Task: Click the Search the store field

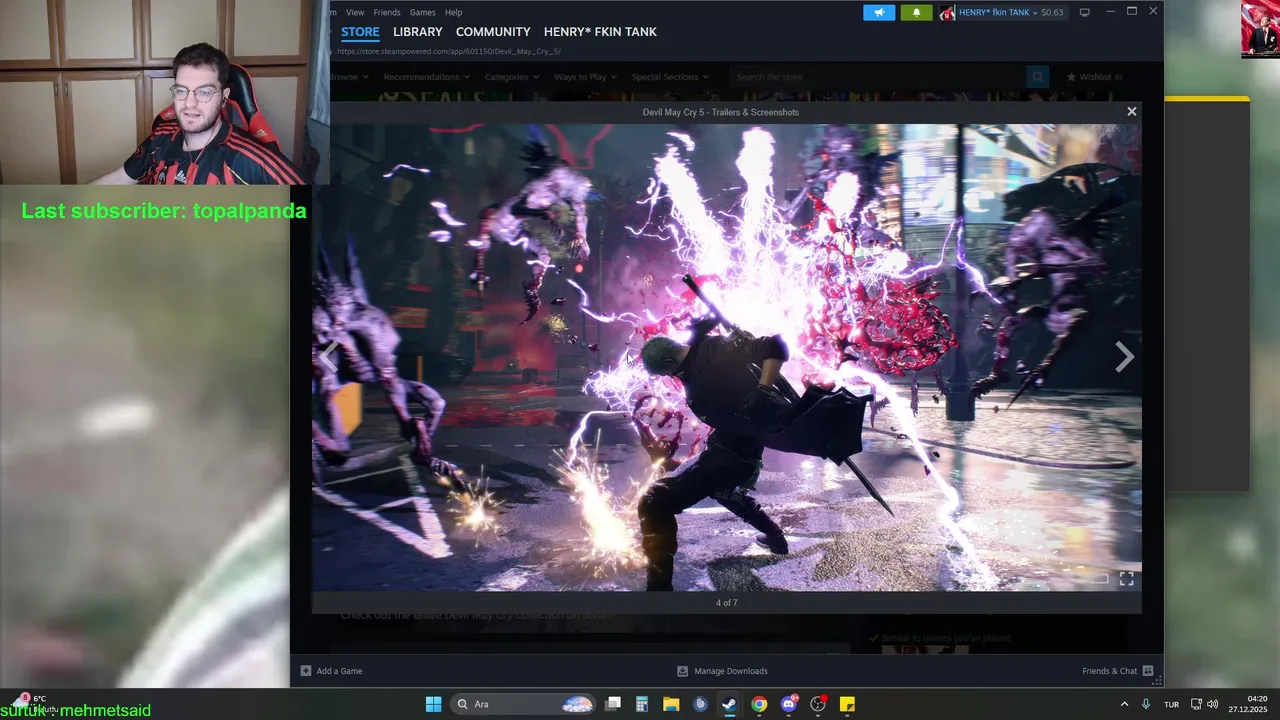Action: (877, 77)
